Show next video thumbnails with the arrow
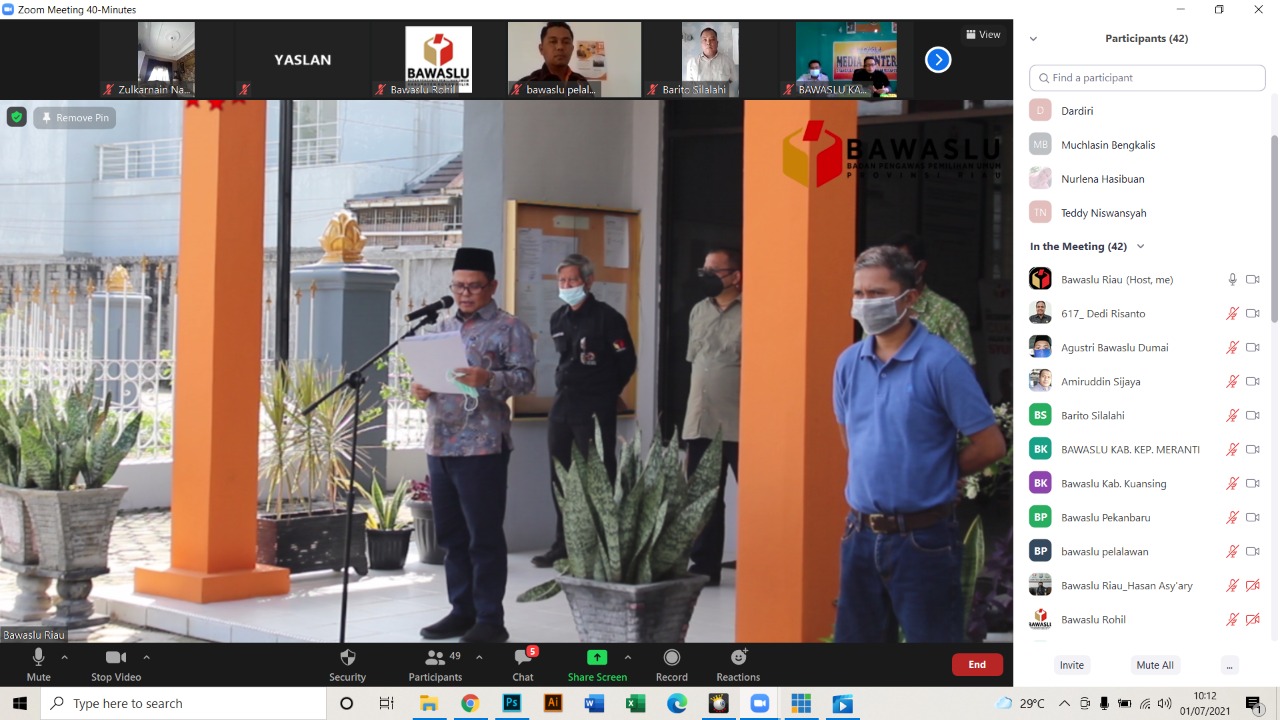The height and width of the screenshot is (720, 1280). click(937, 60)
